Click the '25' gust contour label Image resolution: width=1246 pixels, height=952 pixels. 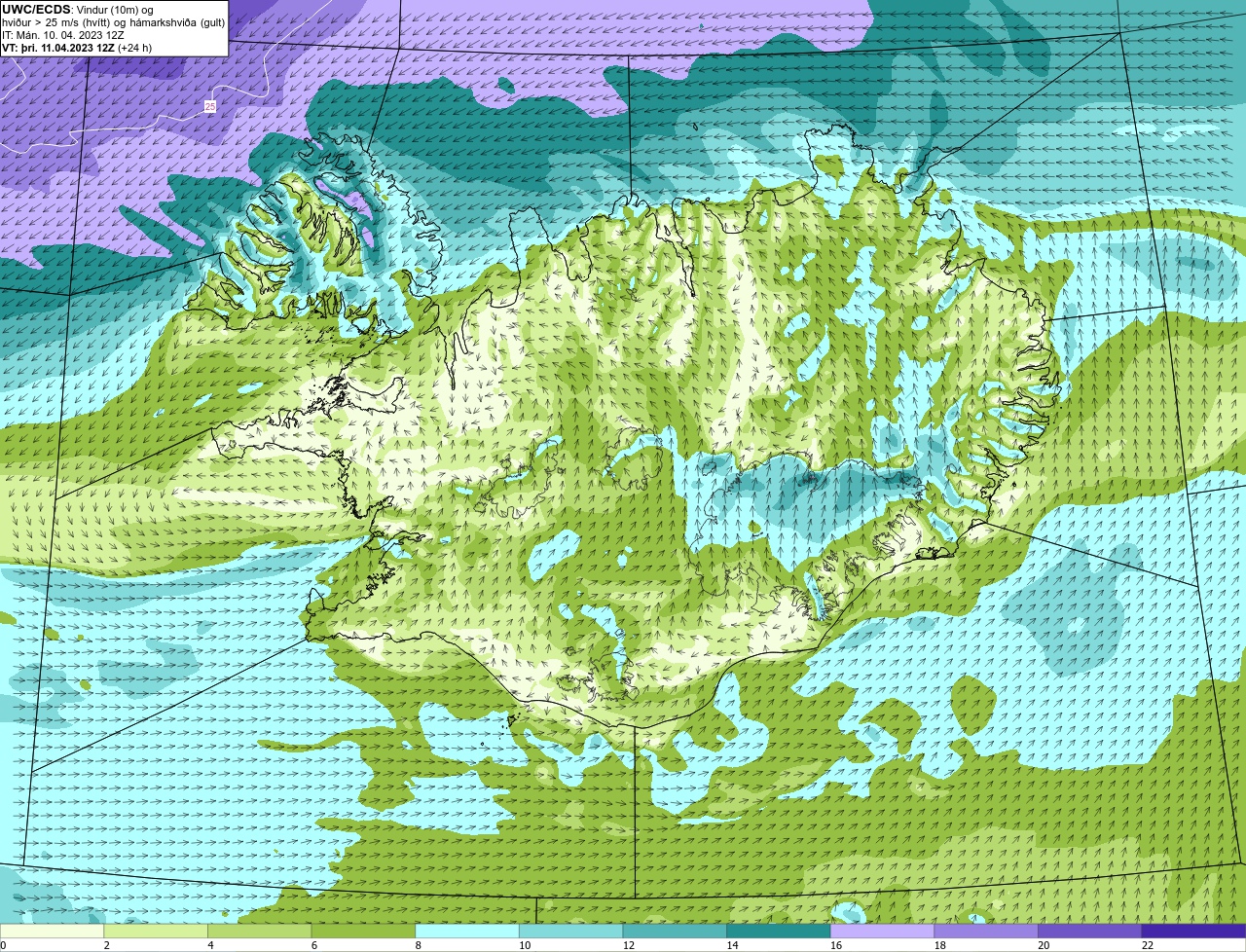(x=210, y=106)
